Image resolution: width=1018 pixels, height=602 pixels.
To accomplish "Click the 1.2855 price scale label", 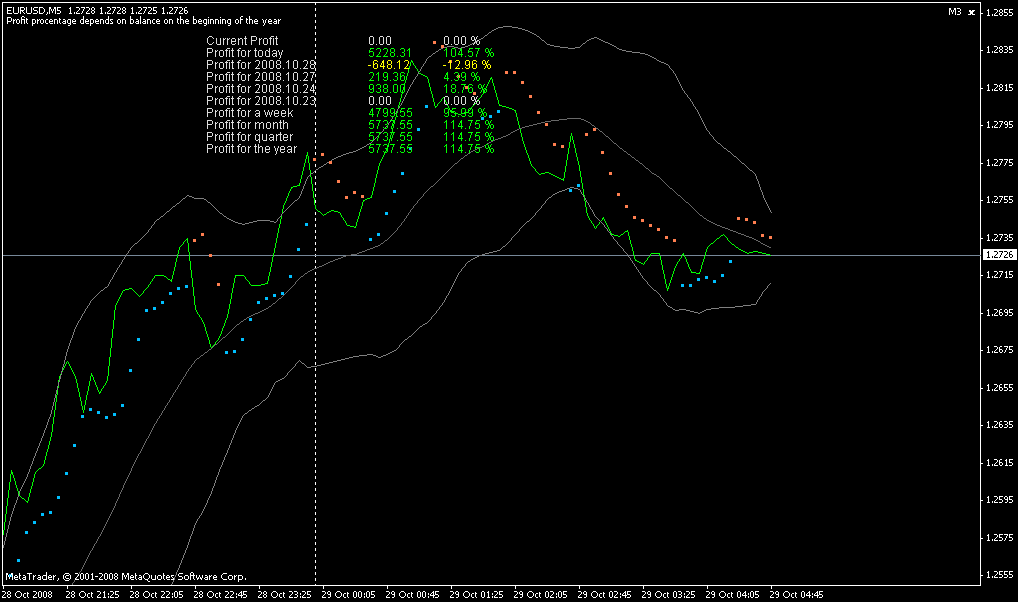I will coord(1000,12).
